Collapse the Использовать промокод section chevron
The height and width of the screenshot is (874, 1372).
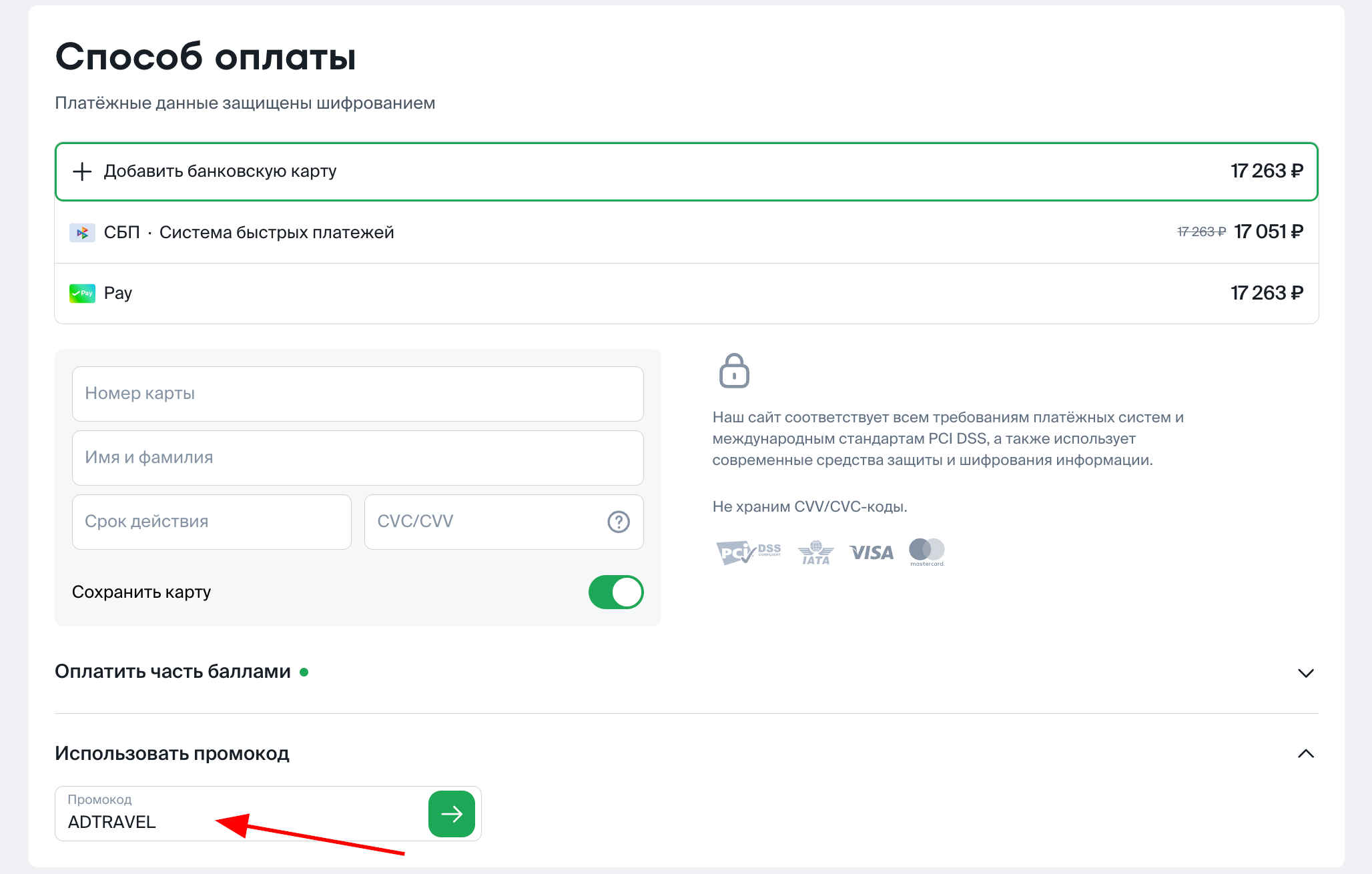tap(1305, 754)
